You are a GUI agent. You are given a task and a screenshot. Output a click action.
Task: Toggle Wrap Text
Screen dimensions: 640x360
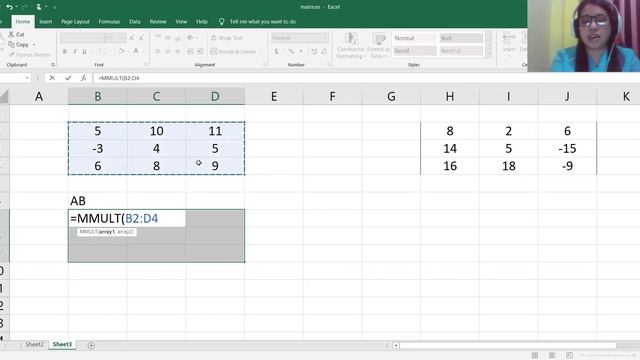[x=227, y=38]
